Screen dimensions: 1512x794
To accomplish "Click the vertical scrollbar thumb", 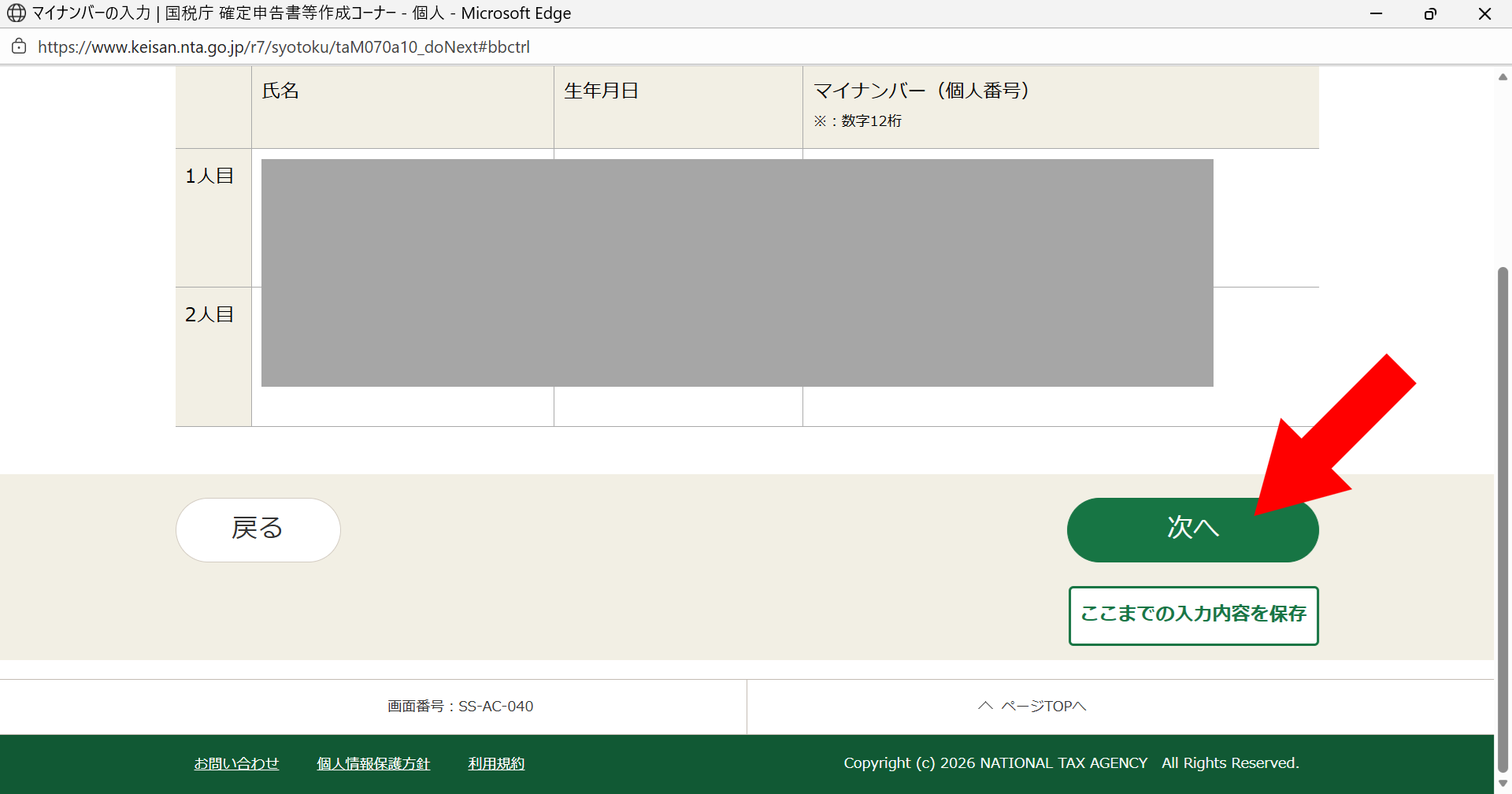I will 1503,520.
